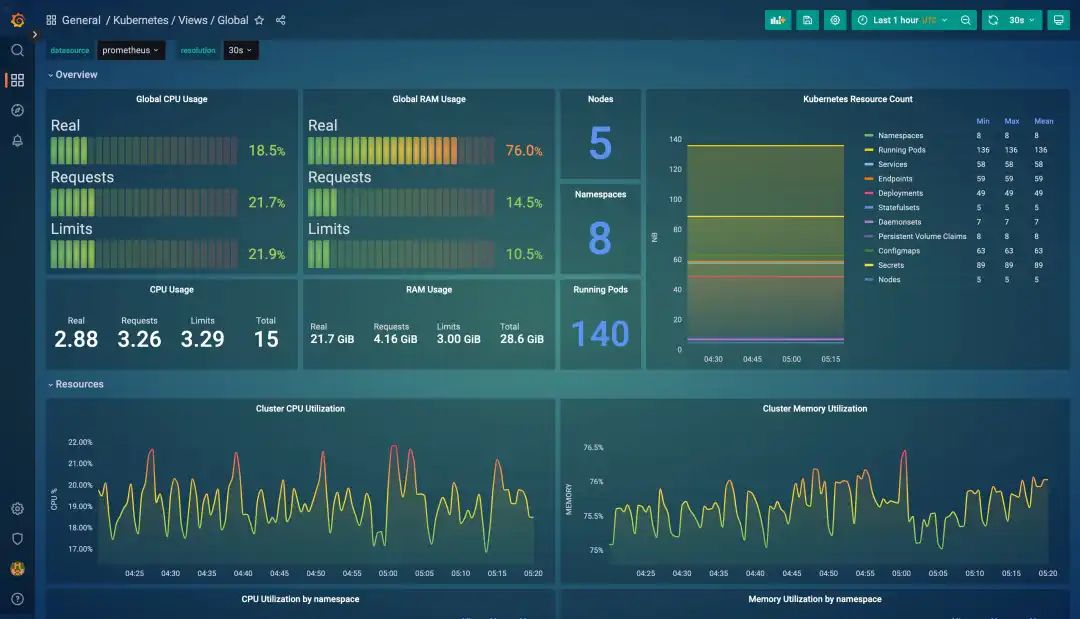Open the Explore compass icon
This screenshot has width=1080, height=619.
click(18, 110)
